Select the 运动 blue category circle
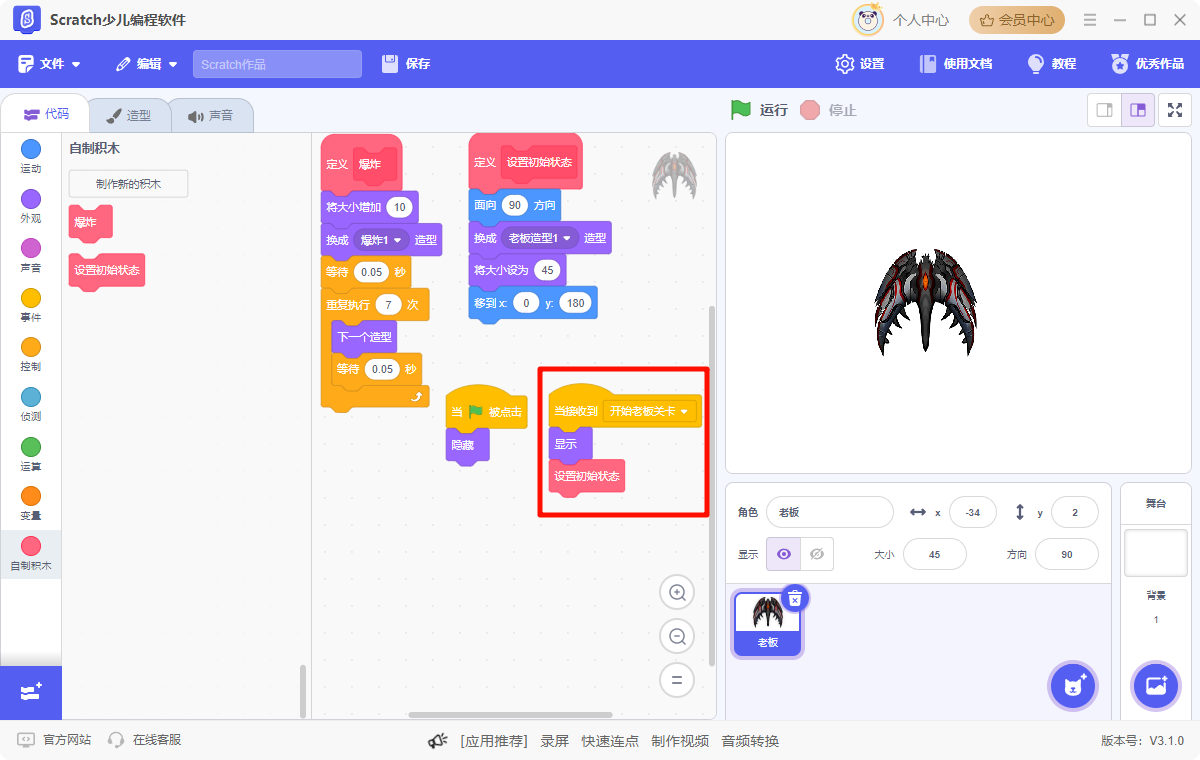 pos(31,150)
